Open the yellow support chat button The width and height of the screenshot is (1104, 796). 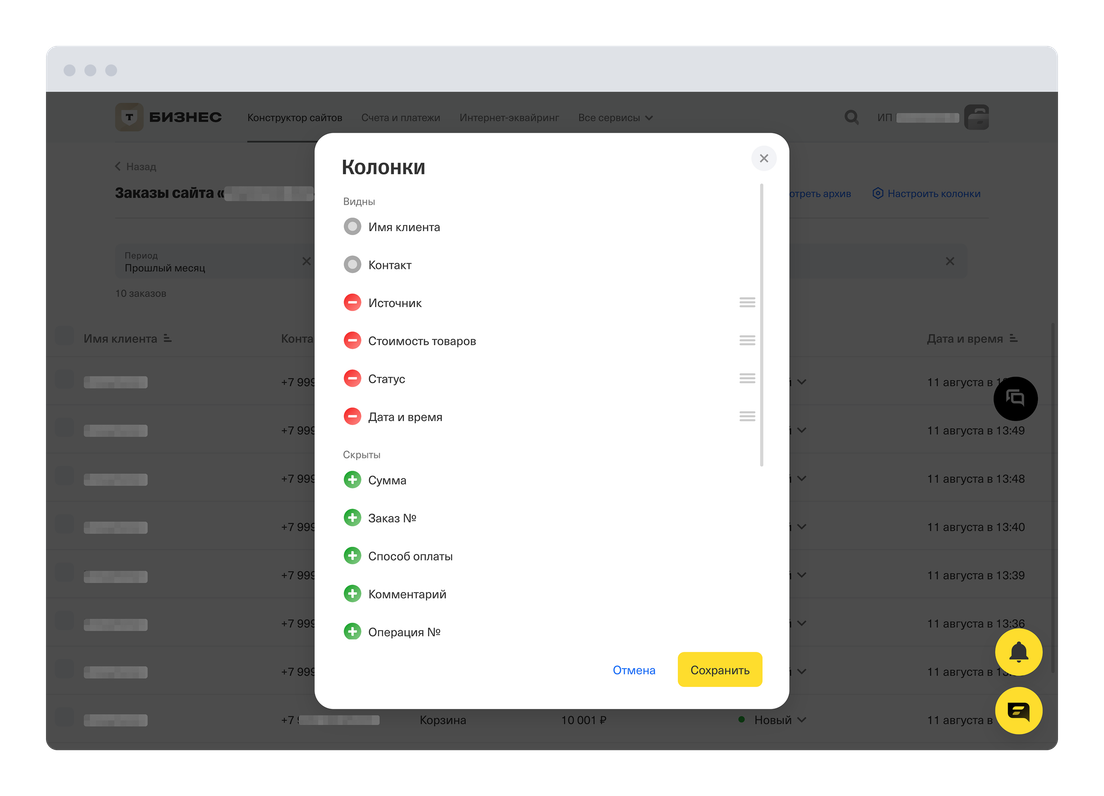(x=1018, y=711)
